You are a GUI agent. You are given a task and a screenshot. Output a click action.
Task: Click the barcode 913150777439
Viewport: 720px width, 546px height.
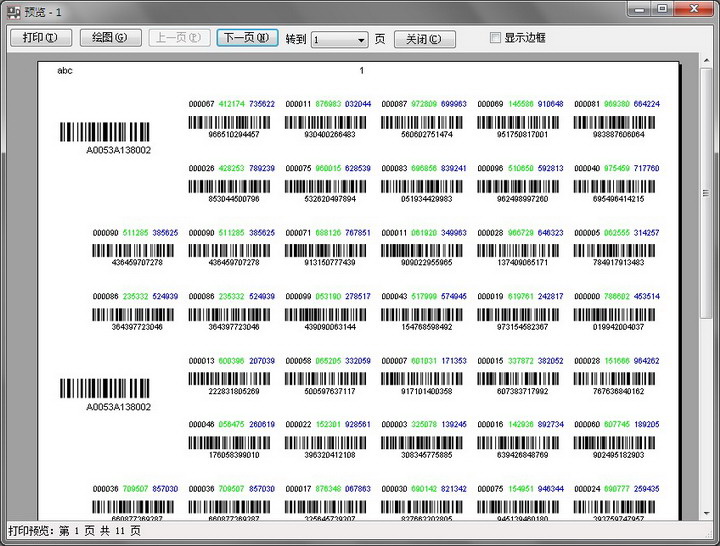pyautogui.click(x=326, y=250)
